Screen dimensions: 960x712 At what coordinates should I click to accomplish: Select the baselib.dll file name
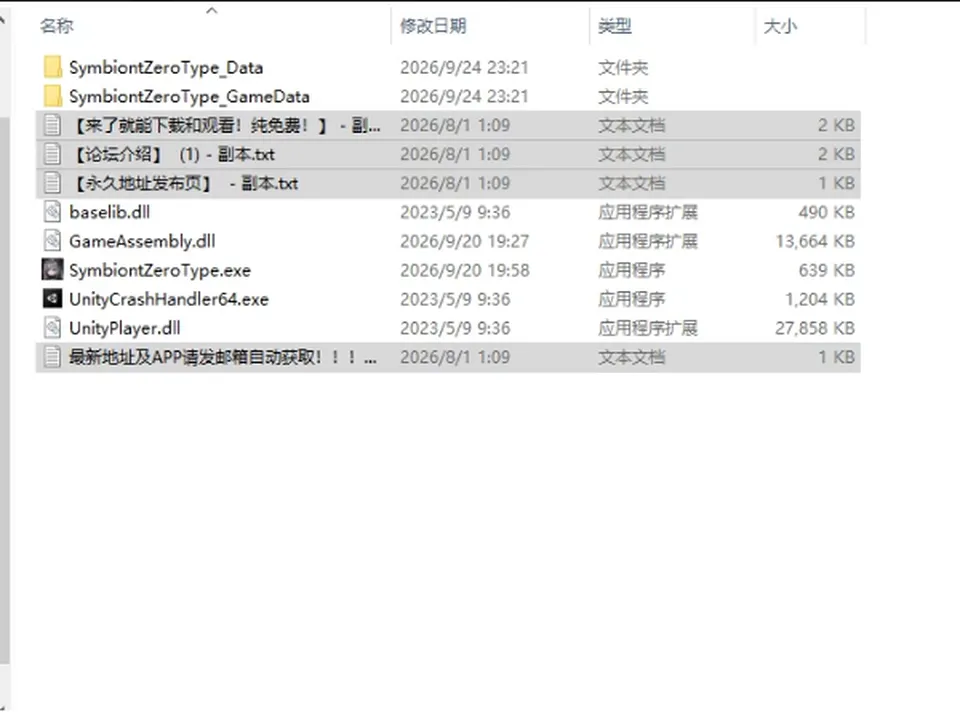pos(110,212)
